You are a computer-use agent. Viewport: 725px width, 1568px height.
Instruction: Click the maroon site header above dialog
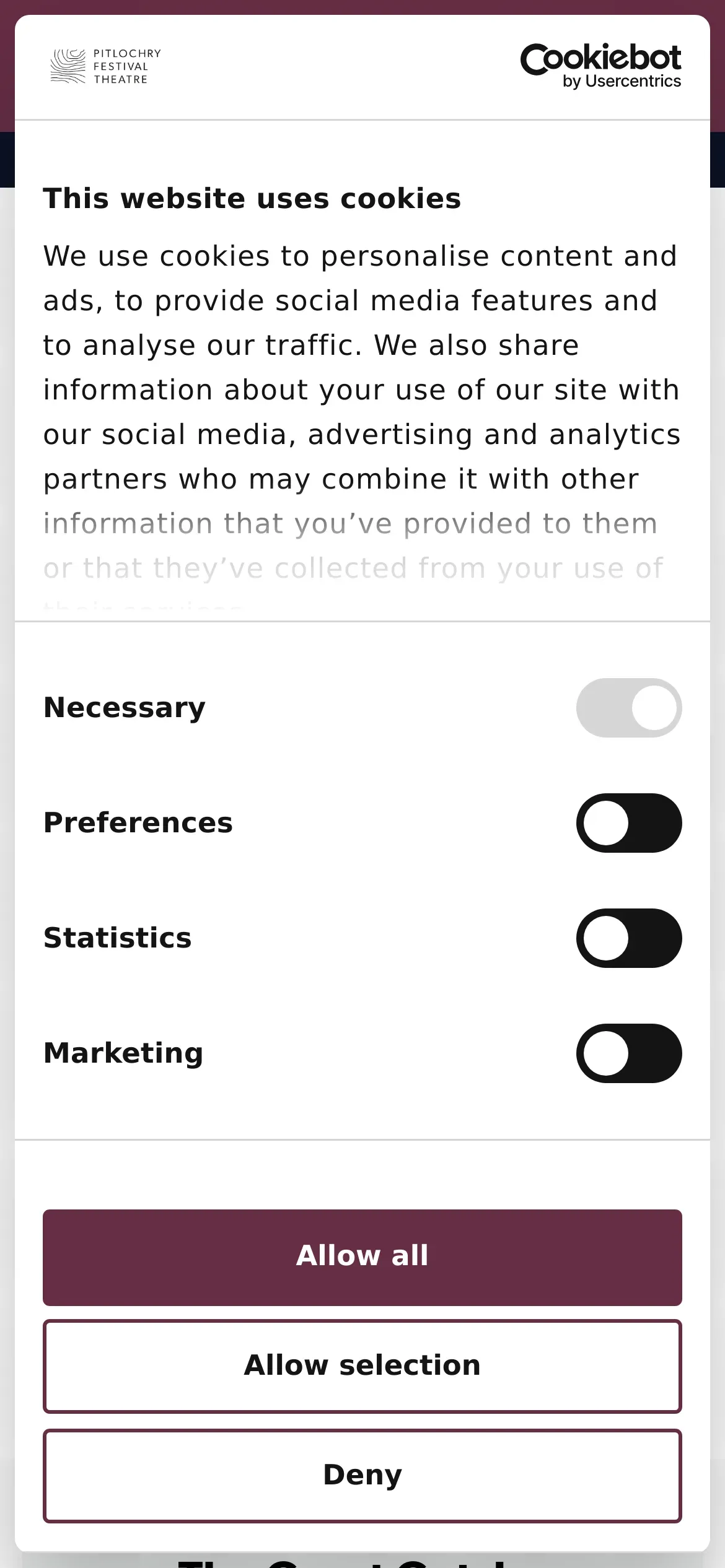pyautogui.click(x=362, y=7)
